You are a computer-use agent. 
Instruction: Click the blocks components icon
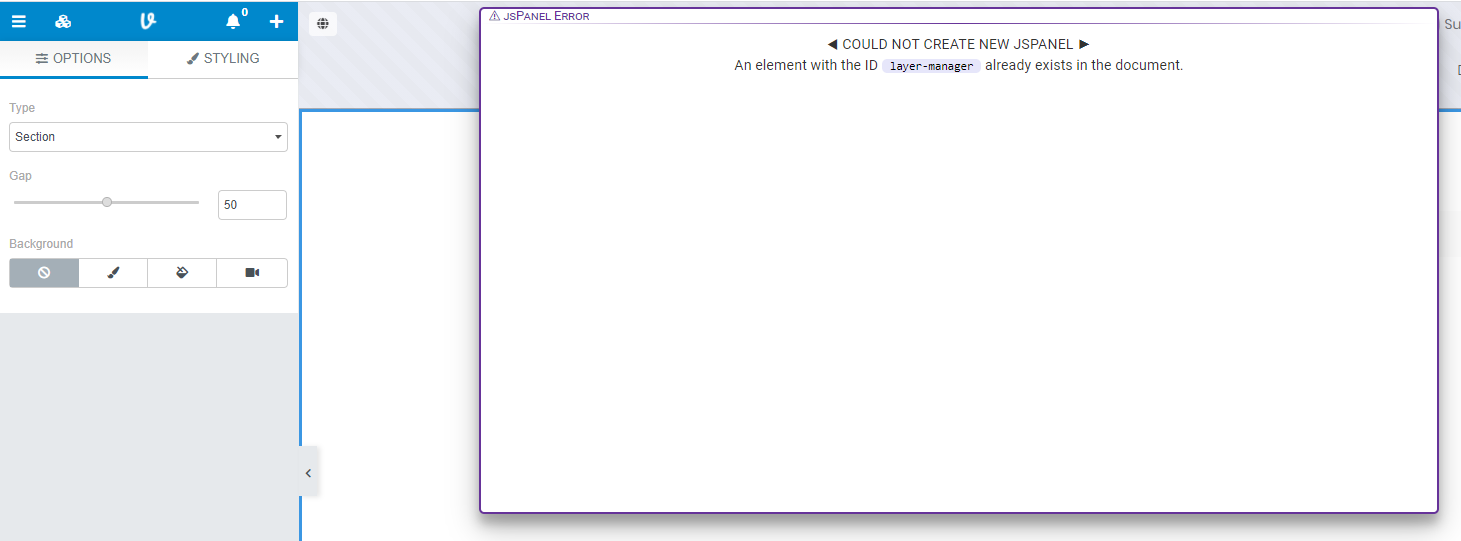[x=63, y=21]
